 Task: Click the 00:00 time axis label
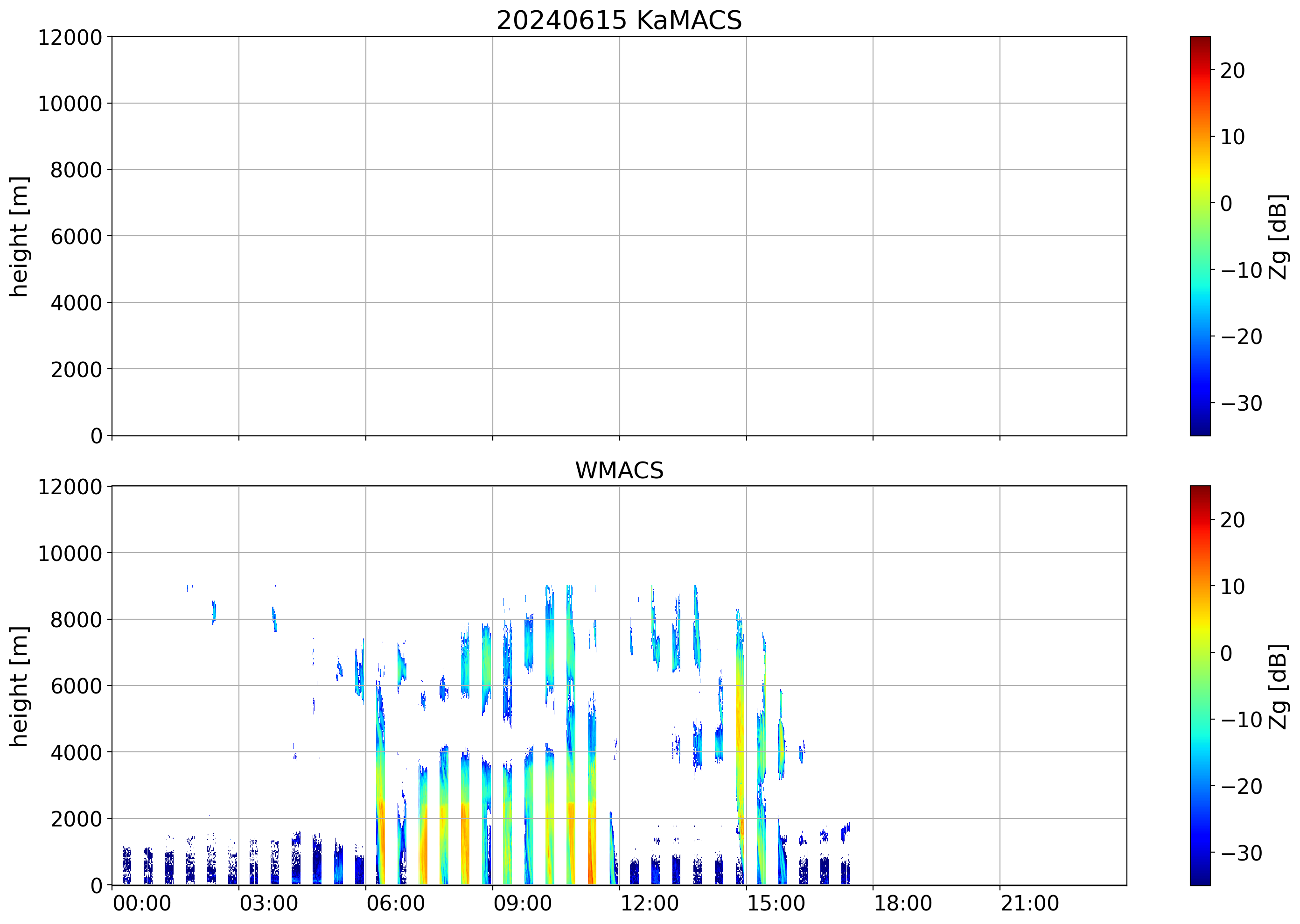point(142,903)
